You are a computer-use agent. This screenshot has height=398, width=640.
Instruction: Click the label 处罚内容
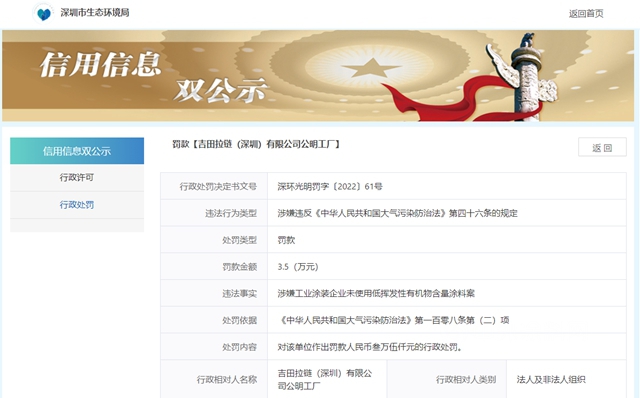tap(240, 347)
